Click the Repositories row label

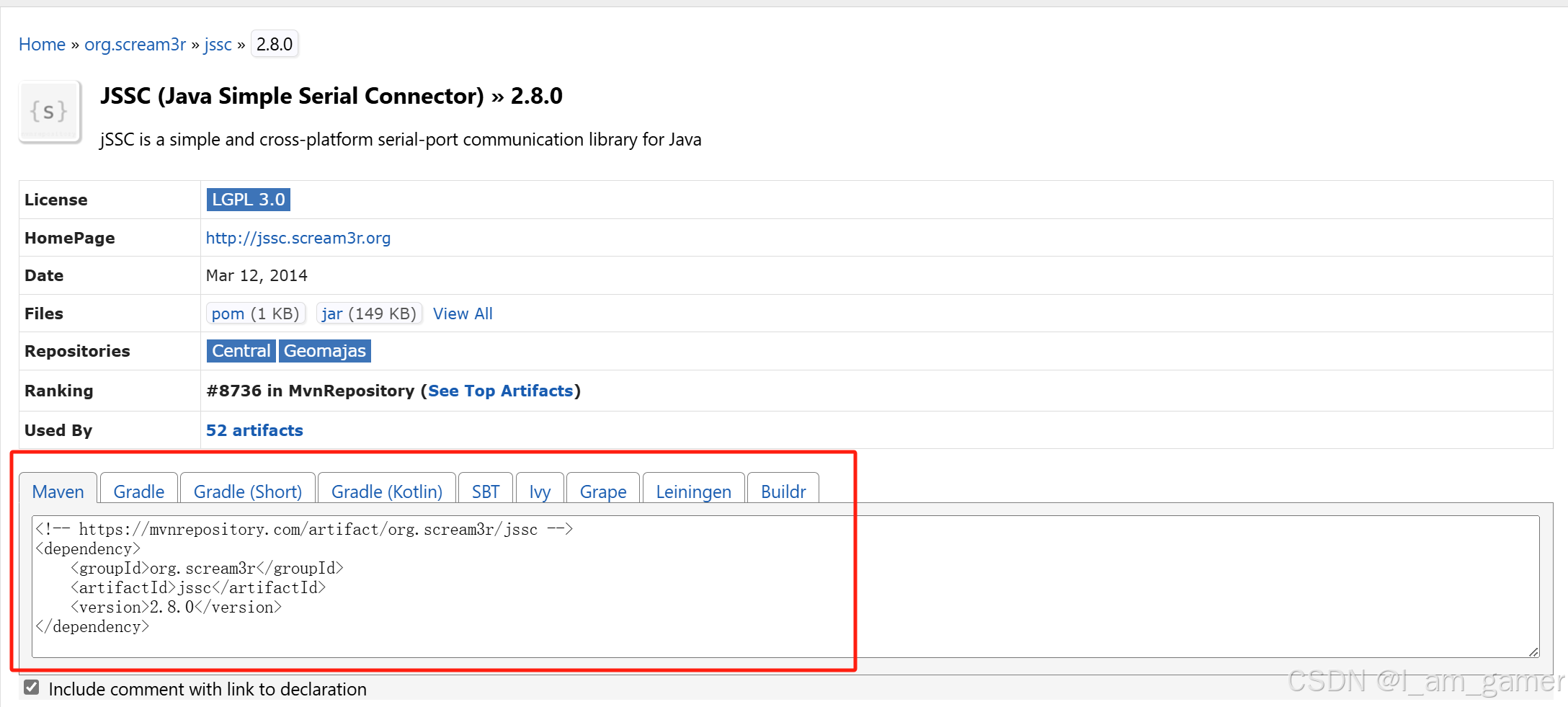point(77,351)
